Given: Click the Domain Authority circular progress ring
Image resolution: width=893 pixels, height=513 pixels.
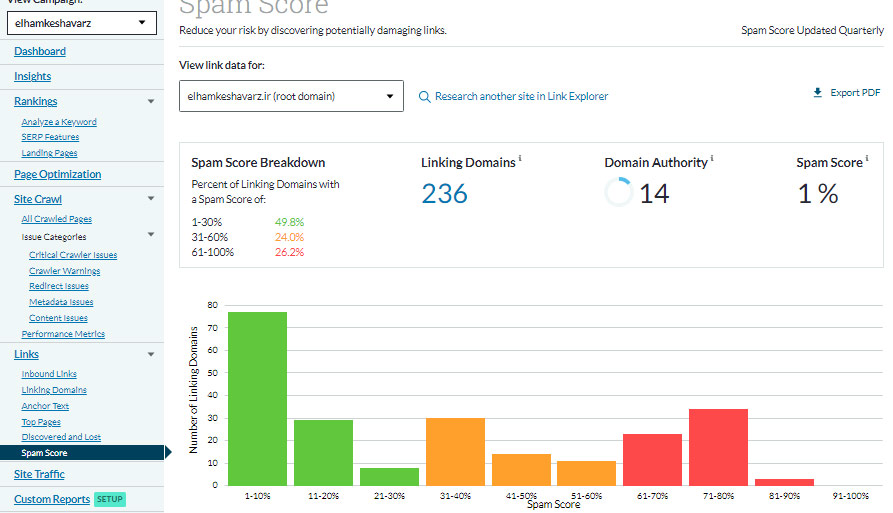Looking at the screenshot, I should (x=619, y=193).
